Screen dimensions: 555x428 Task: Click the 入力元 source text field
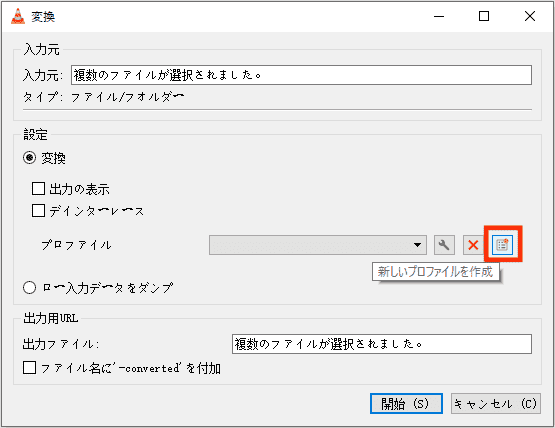coord(301,75)
